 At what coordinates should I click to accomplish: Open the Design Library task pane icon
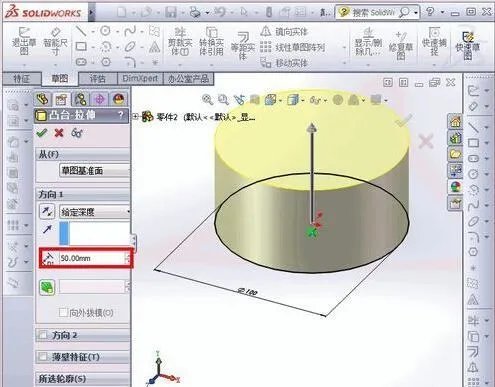click(x=455, y=138)
